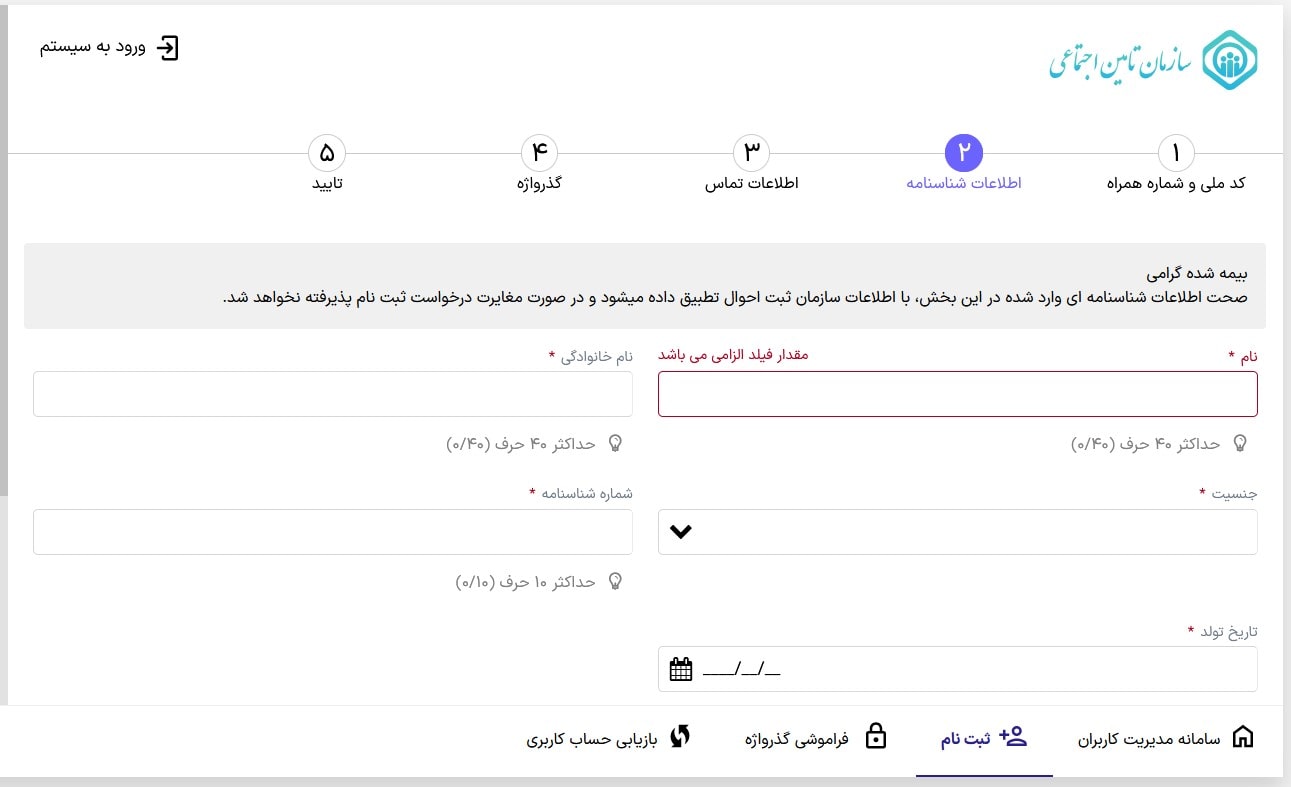Image resolution: width=1291 pixels, height=787 pixels.
Task: Click the اطلاعات تماس step label
Action: [x=751, y=184]
